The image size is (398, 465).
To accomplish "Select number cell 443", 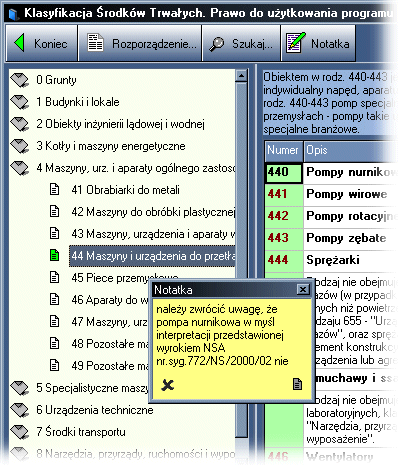I will click(x=284, y=239).
